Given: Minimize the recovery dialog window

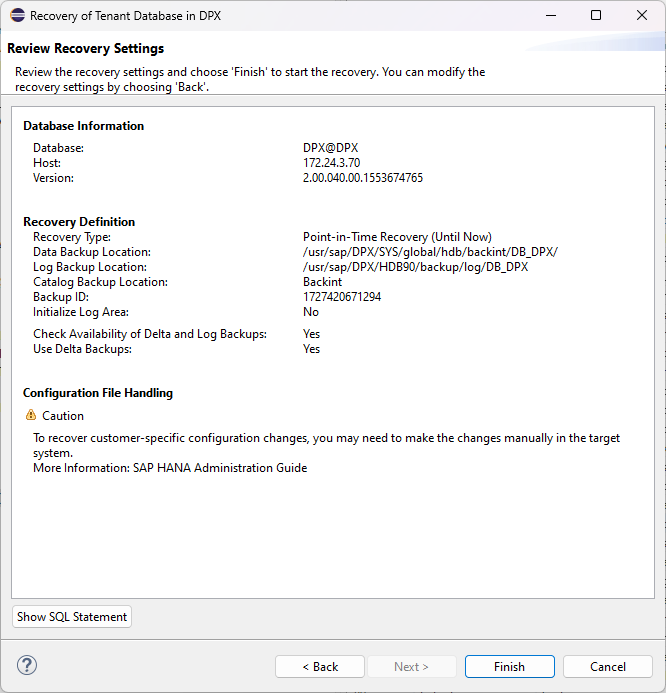Looking at the screenshot, I should 550,16.
